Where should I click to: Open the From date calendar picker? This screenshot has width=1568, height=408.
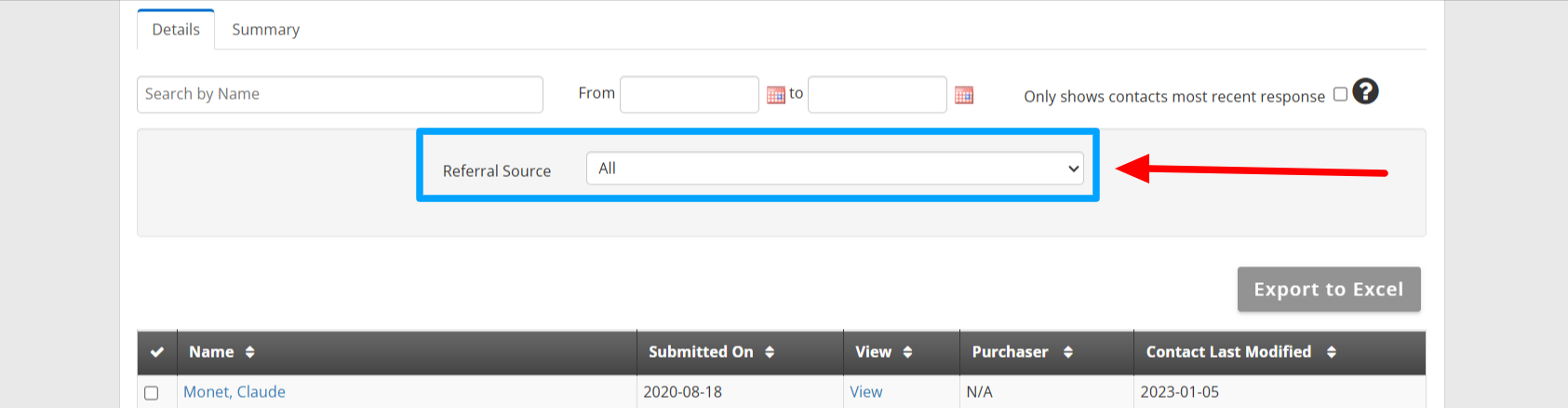pos(775,95)
